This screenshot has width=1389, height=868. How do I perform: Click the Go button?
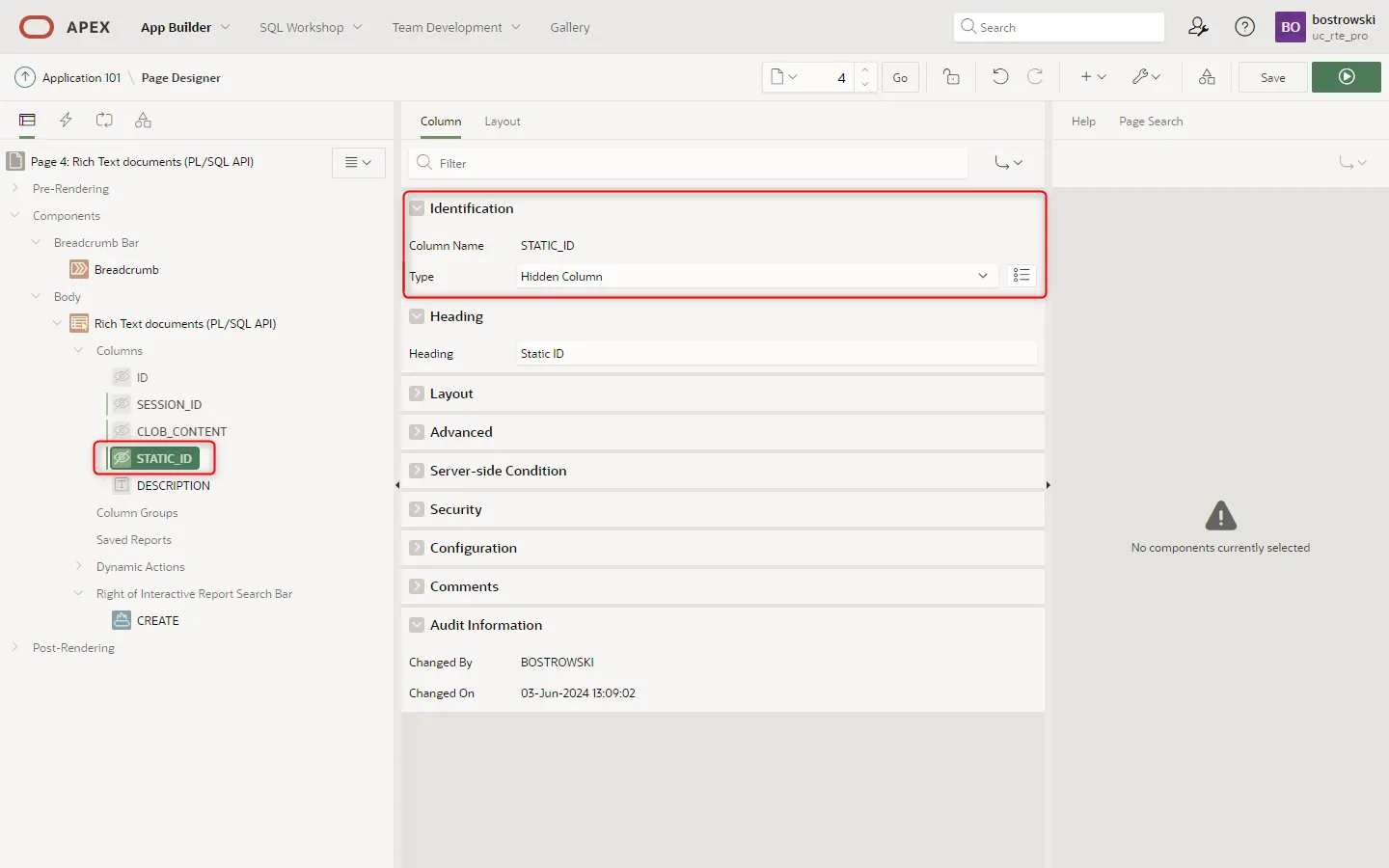899,77
